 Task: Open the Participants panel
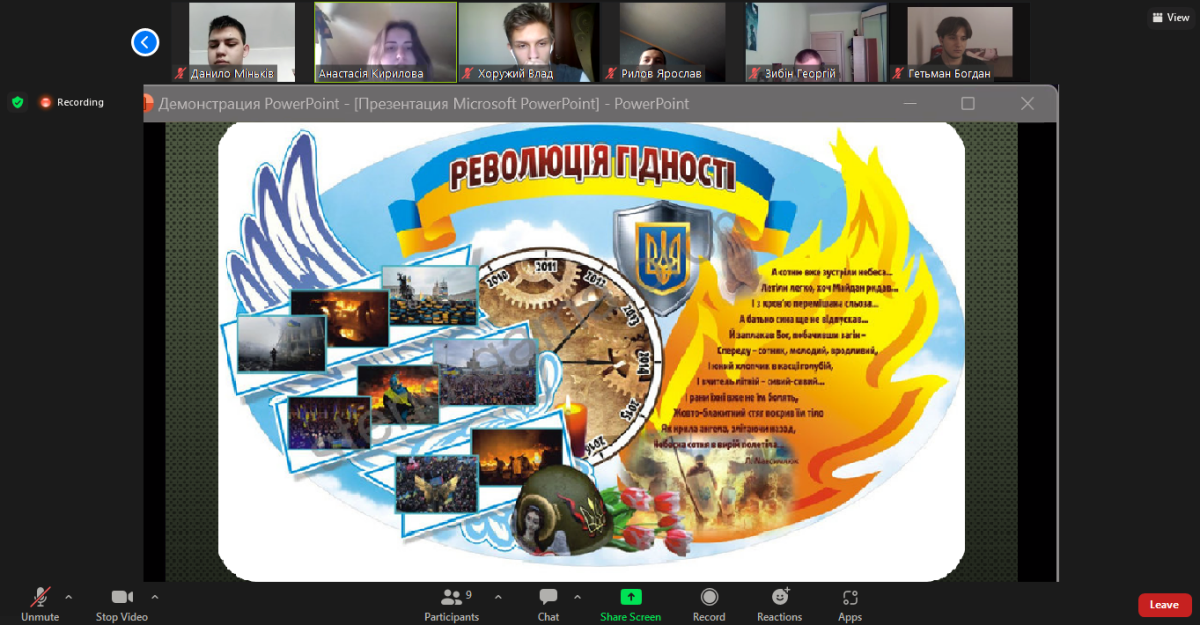[451, 604]
